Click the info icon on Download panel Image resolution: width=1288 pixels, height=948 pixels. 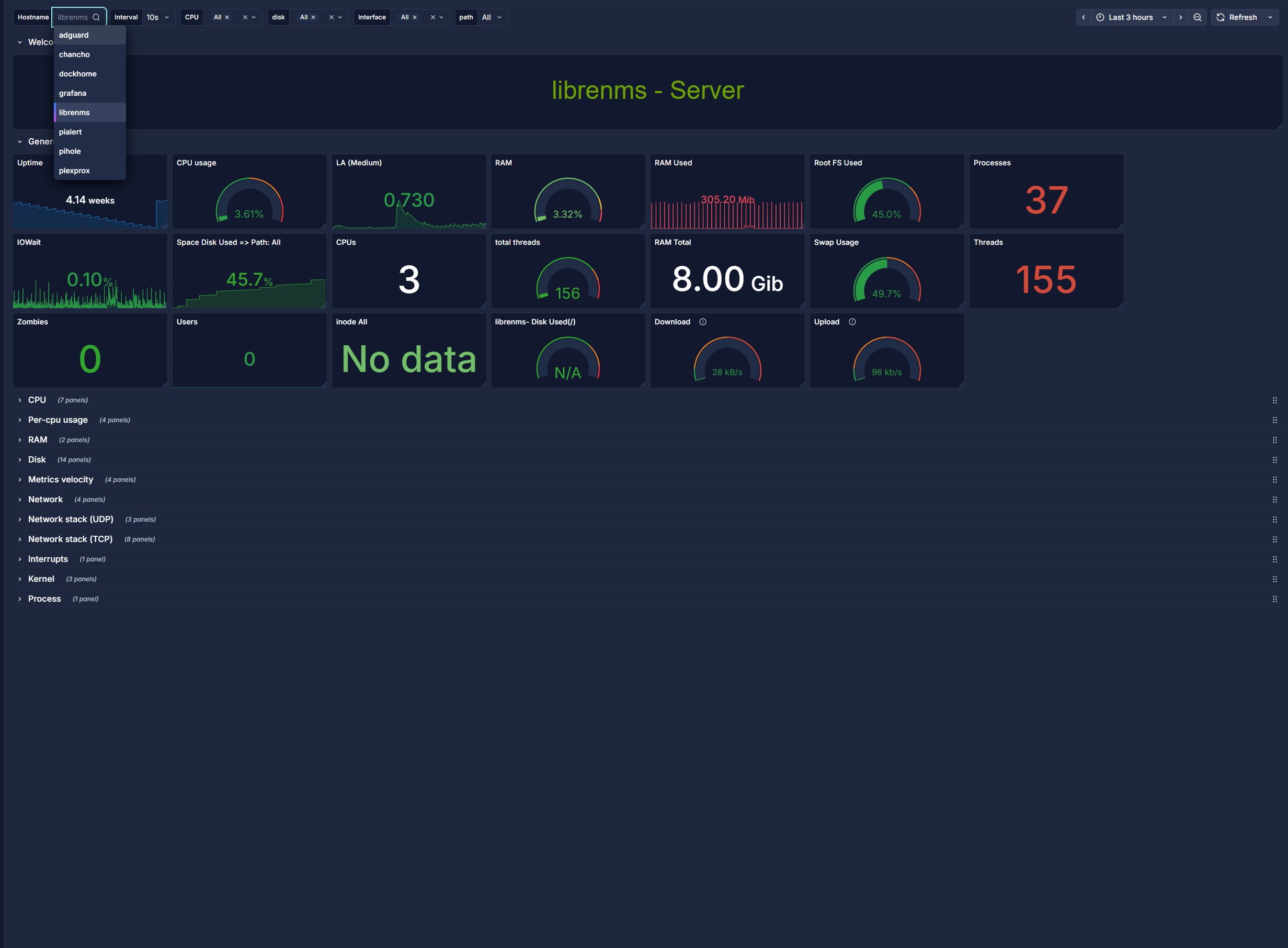click(702, 322)
